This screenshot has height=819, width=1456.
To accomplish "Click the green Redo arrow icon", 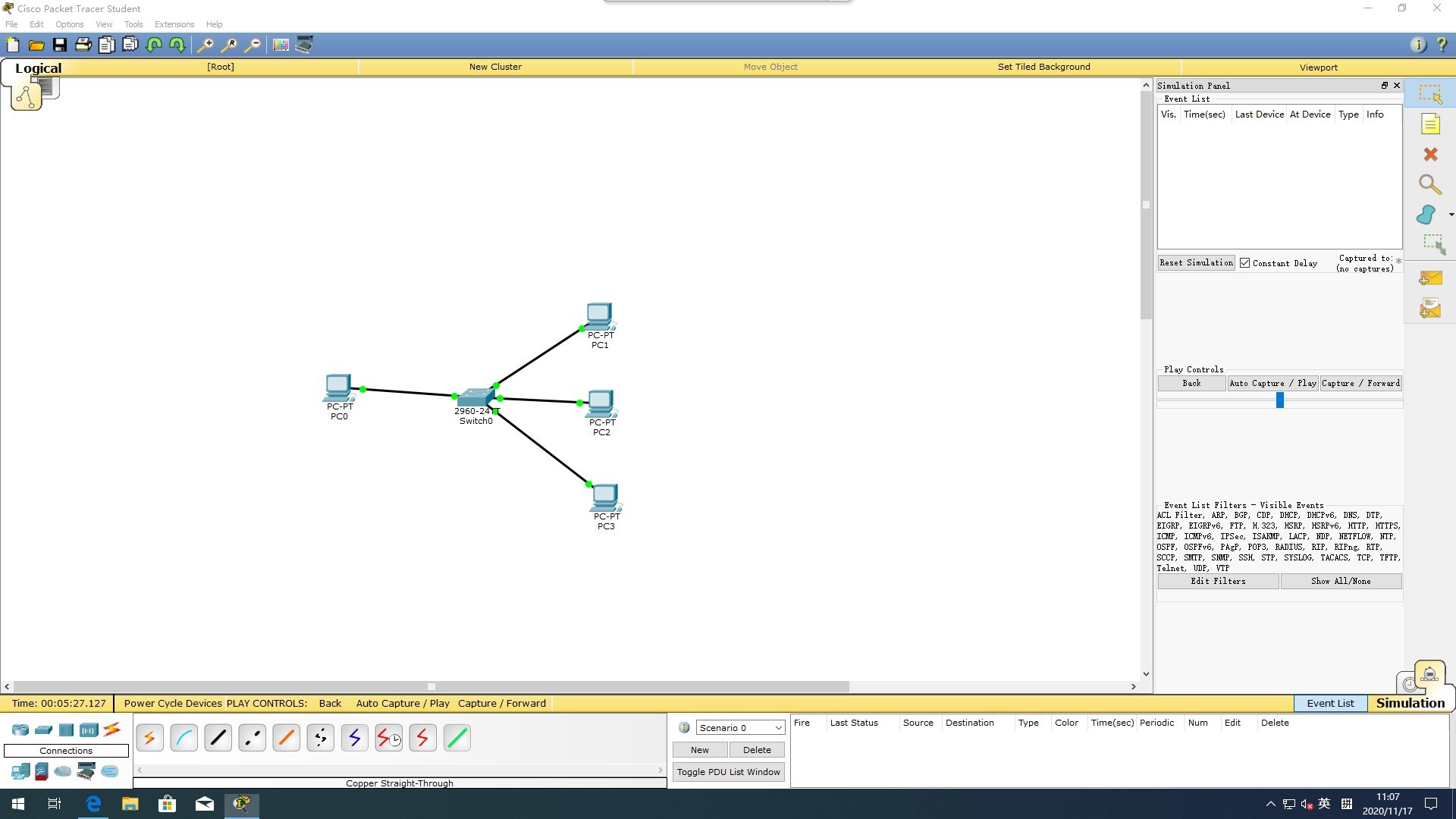I will (177, 45).
